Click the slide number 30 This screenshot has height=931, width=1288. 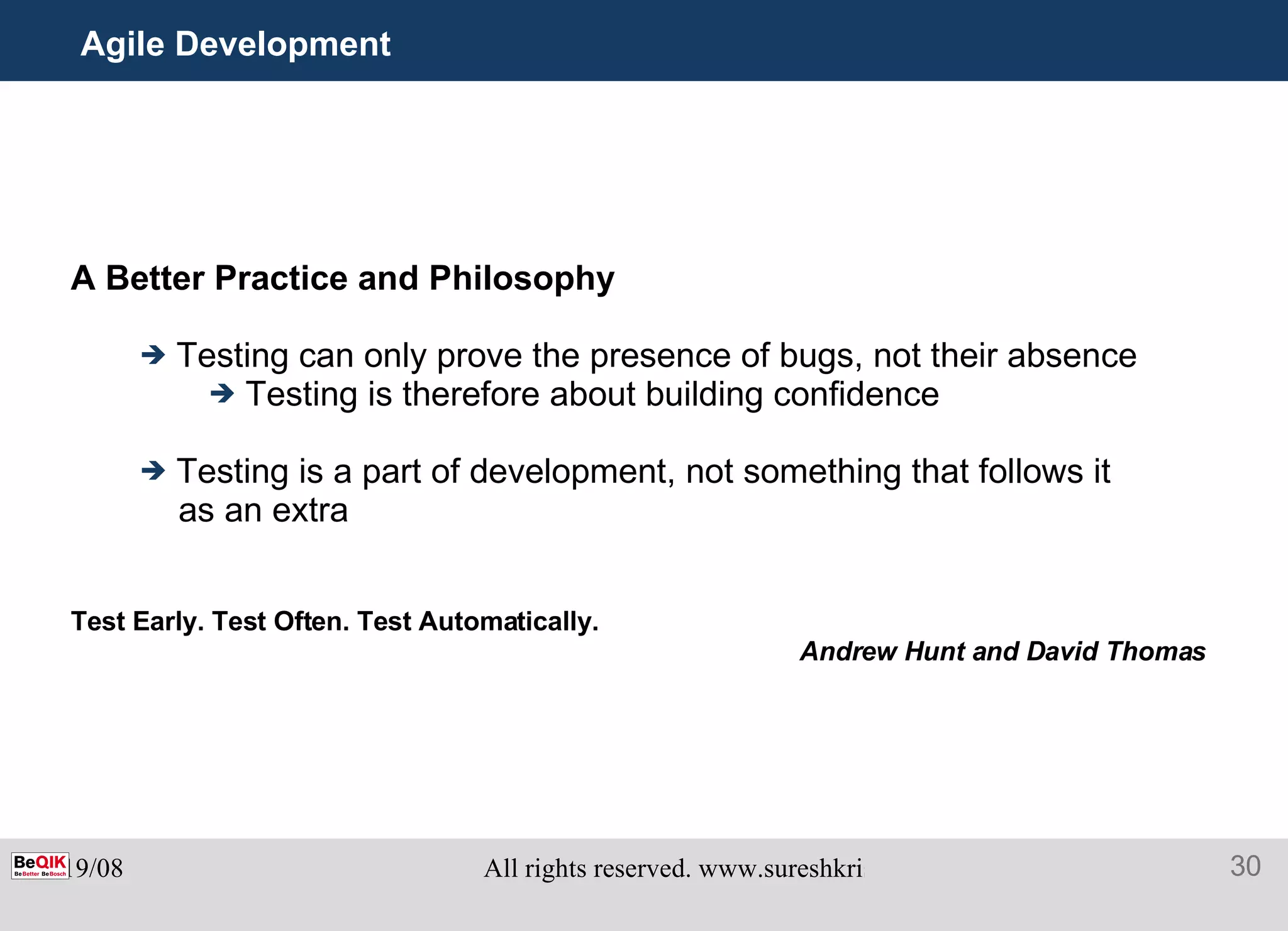click(x=1245, y=866)
